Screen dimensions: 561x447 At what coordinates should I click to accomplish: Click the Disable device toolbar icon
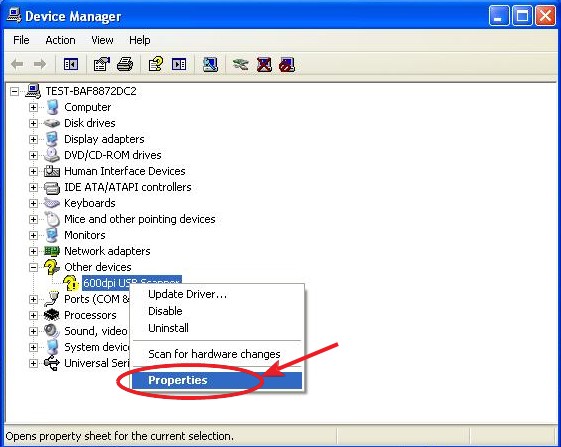click(287, 65)
